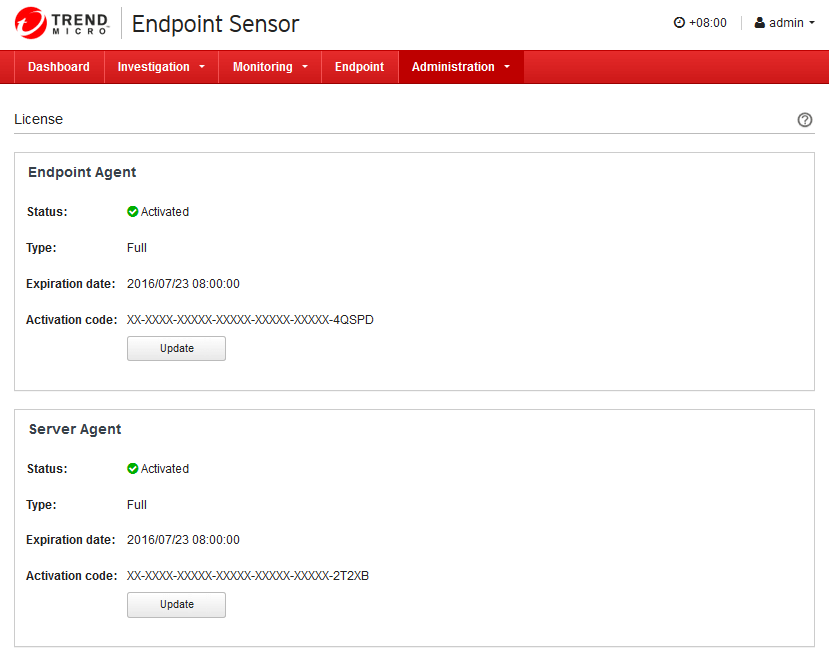
Task: Click the Endpoint Agent expiration date value
Action: pyautogui.click(x=183, y=284)
